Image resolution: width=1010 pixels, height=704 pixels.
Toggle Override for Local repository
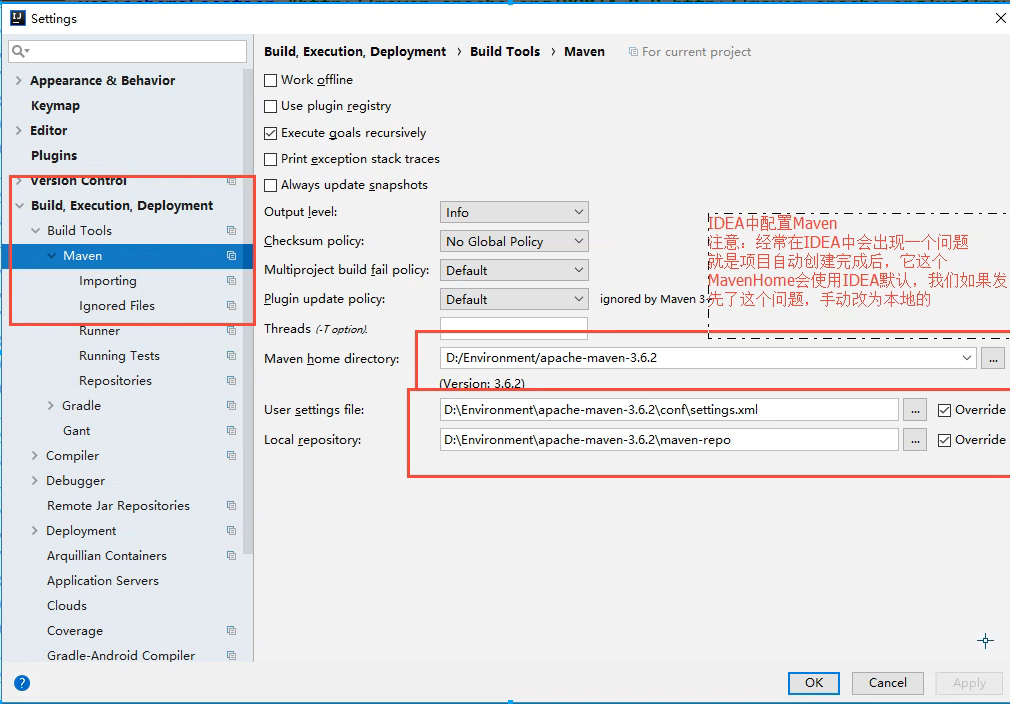pyautogui.click(x=944, y=441)
